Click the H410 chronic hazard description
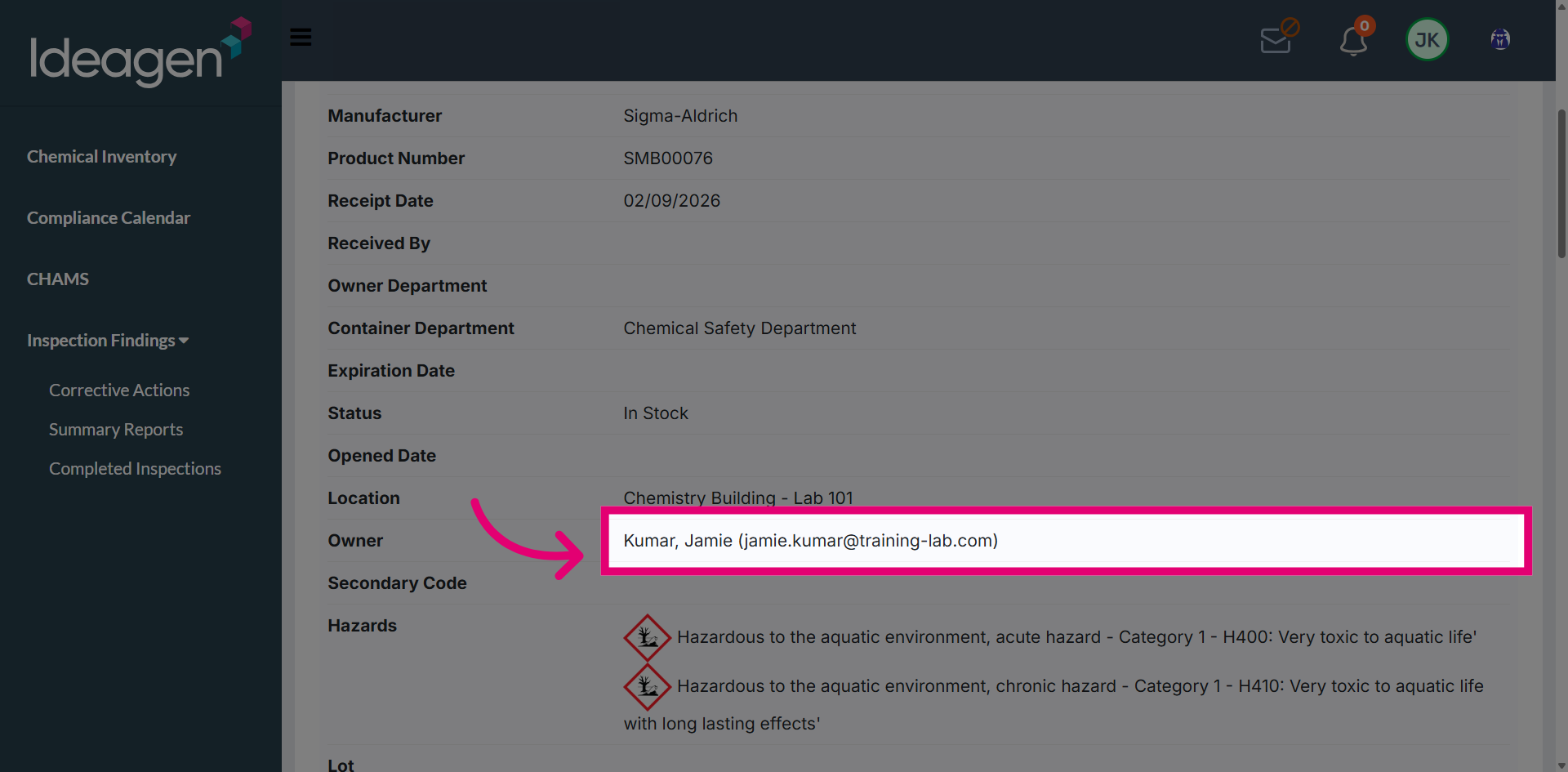This screenshot has height=772, width=1568. pyautogui.click(x=1053, y=704)
